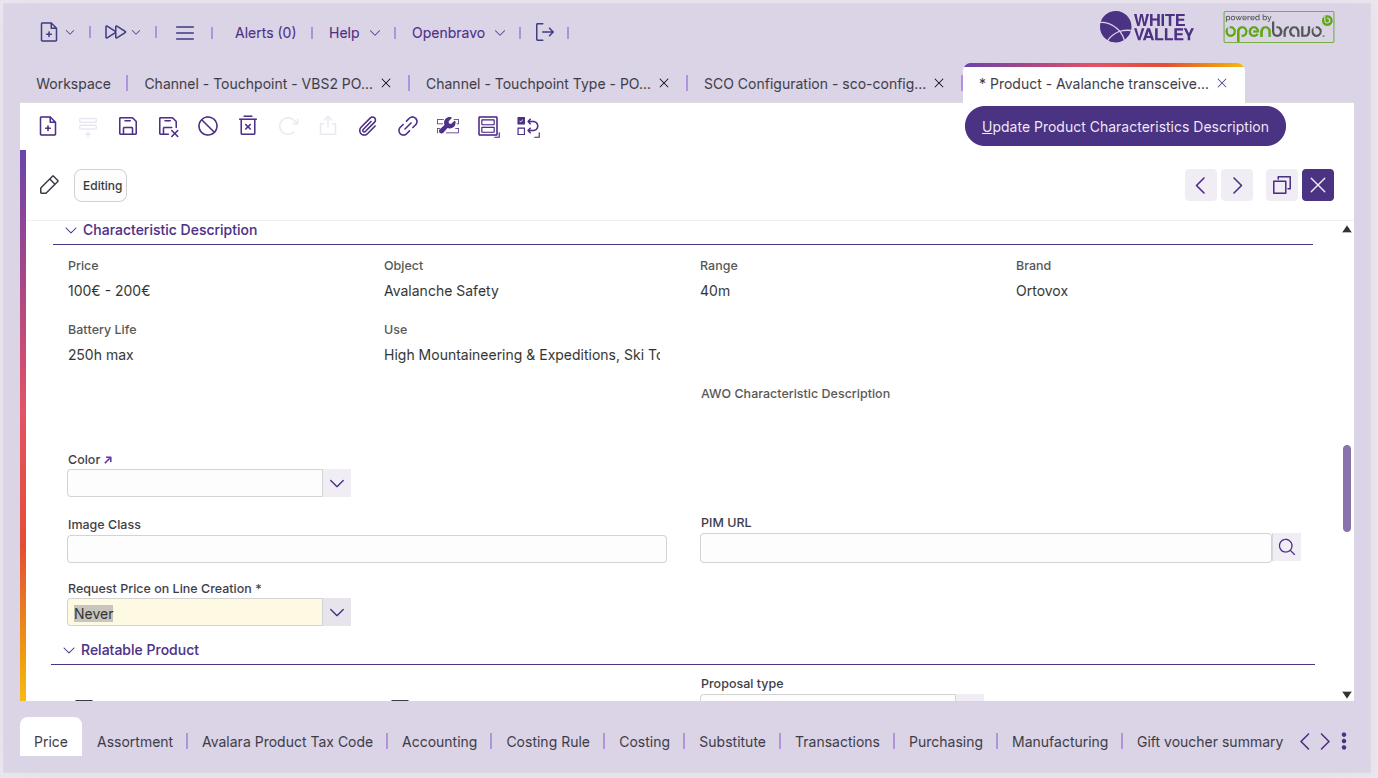Image resolution: width=1378 pixels, height=778 pixels.
Task: Open attachments with the paperclip icon
Action: tap(368, 126)
